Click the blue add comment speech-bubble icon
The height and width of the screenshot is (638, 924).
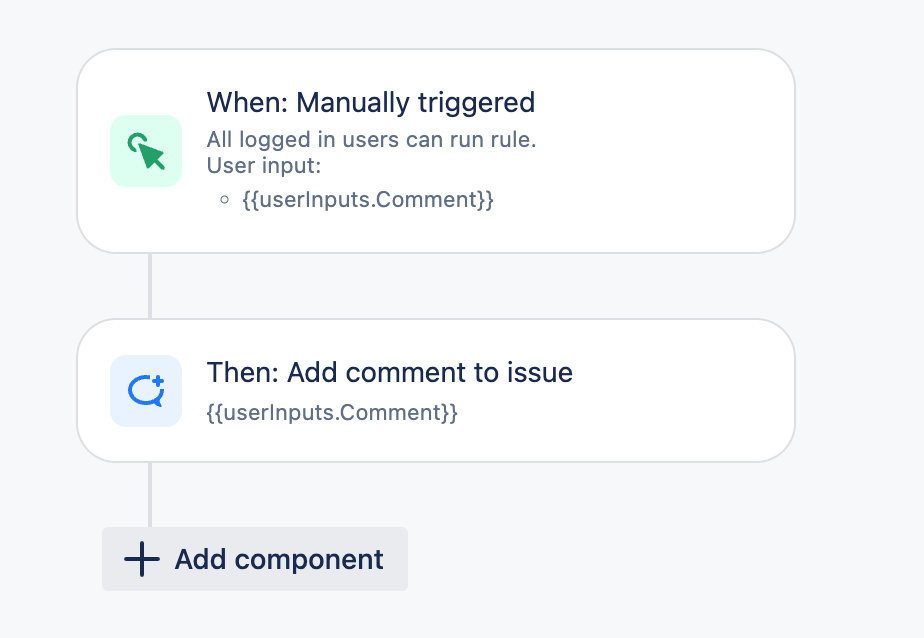coord(146,391)
